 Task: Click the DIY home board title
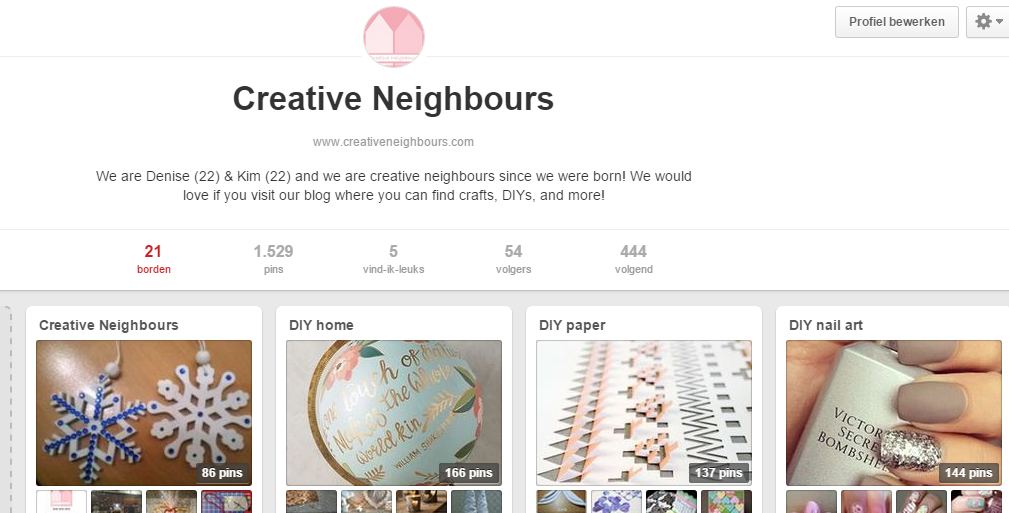[321, 325]
